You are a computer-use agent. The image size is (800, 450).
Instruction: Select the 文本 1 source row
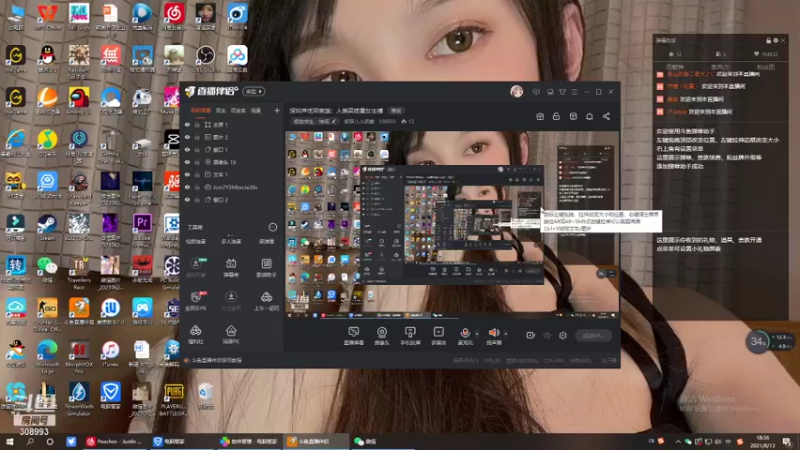click(232, 174)
